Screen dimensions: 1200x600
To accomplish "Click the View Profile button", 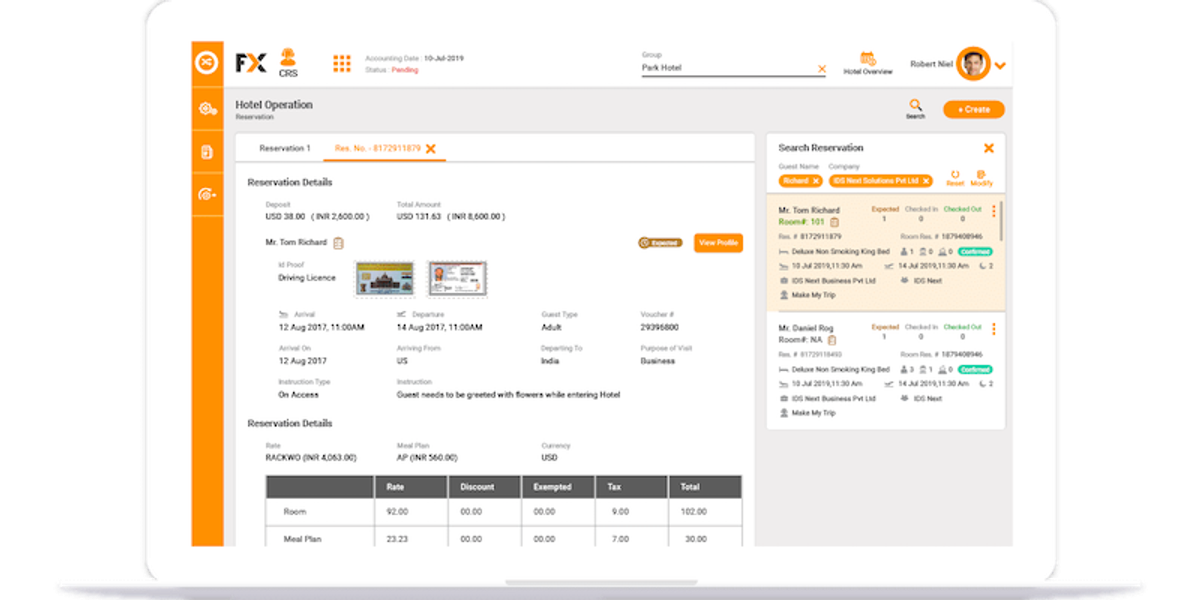I will point(717,242).
